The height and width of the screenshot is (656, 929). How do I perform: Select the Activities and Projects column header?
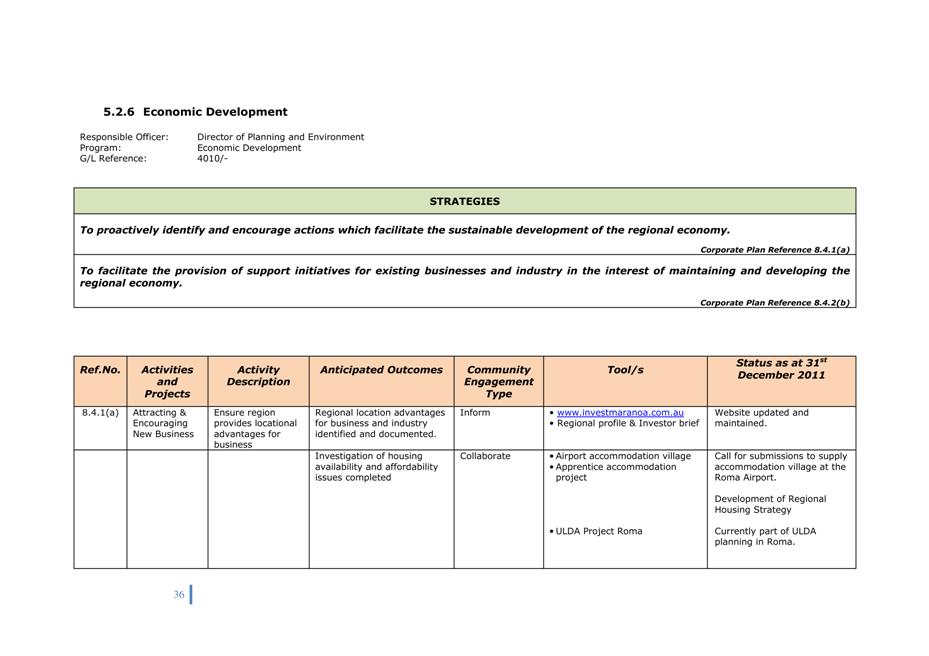167,381
